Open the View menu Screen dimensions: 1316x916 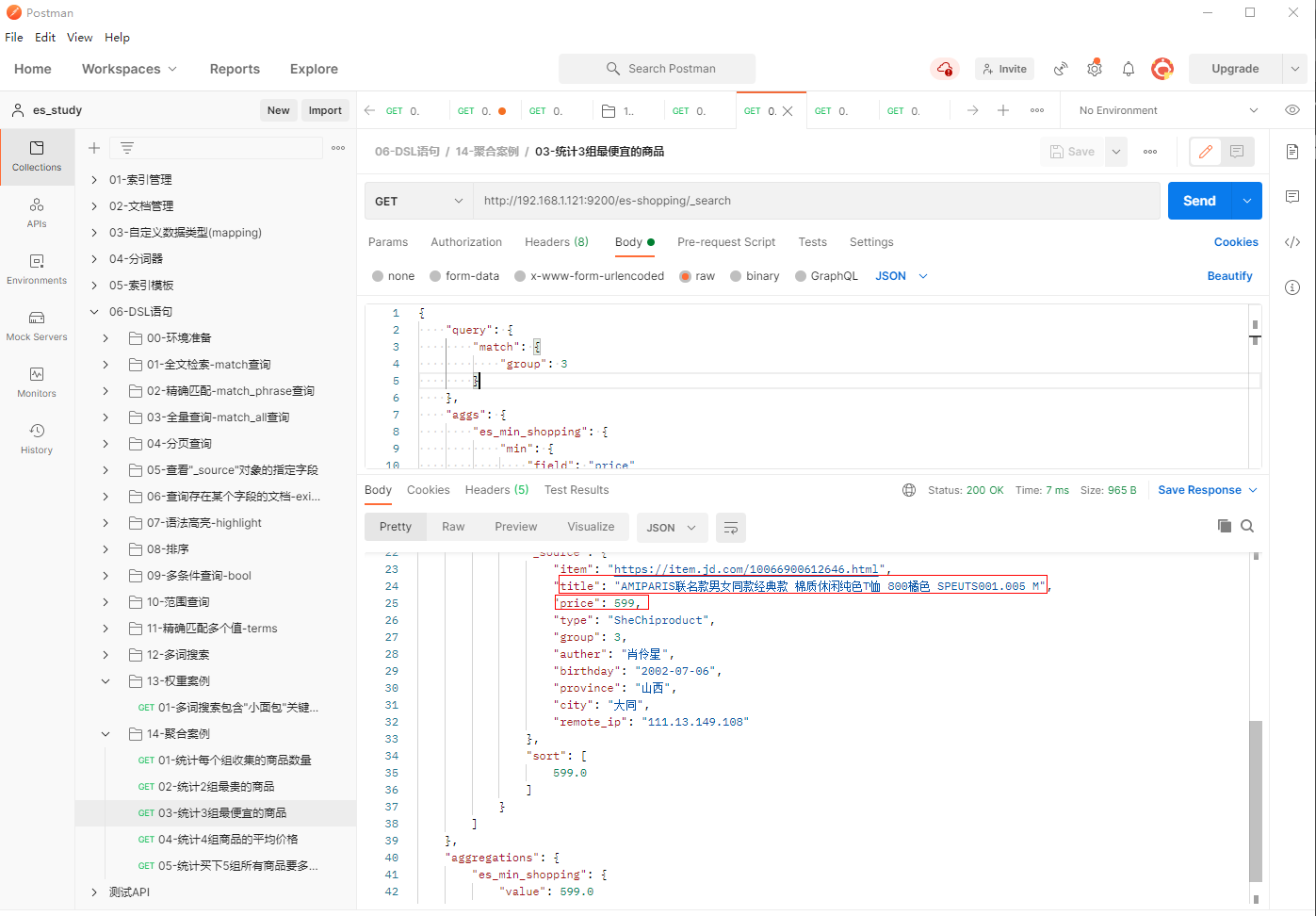(x=79, y=38)
